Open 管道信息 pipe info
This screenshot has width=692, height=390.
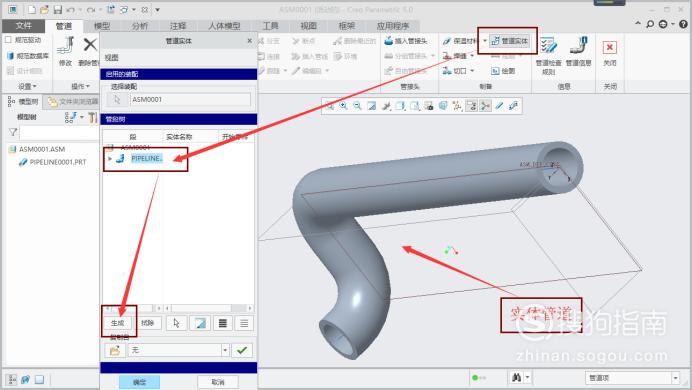pos(579,52)
